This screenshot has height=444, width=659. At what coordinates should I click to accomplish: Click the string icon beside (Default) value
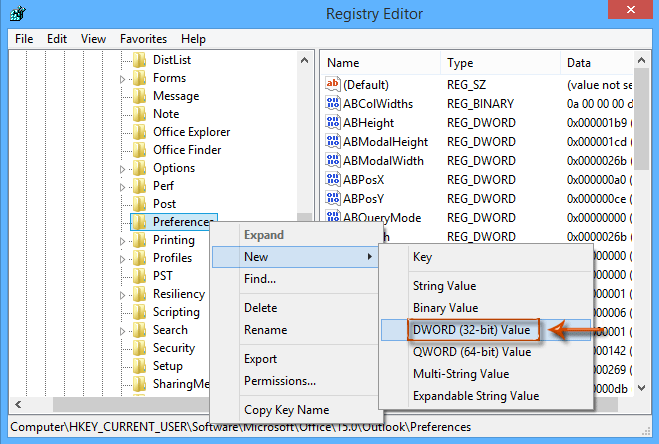pos(333,85)
